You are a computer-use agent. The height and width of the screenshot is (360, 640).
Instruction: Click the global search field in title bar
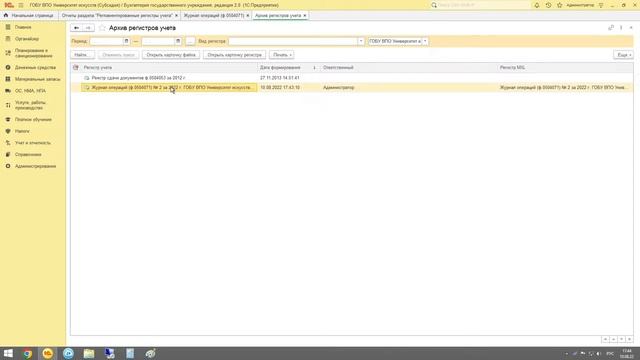(482, 5)
